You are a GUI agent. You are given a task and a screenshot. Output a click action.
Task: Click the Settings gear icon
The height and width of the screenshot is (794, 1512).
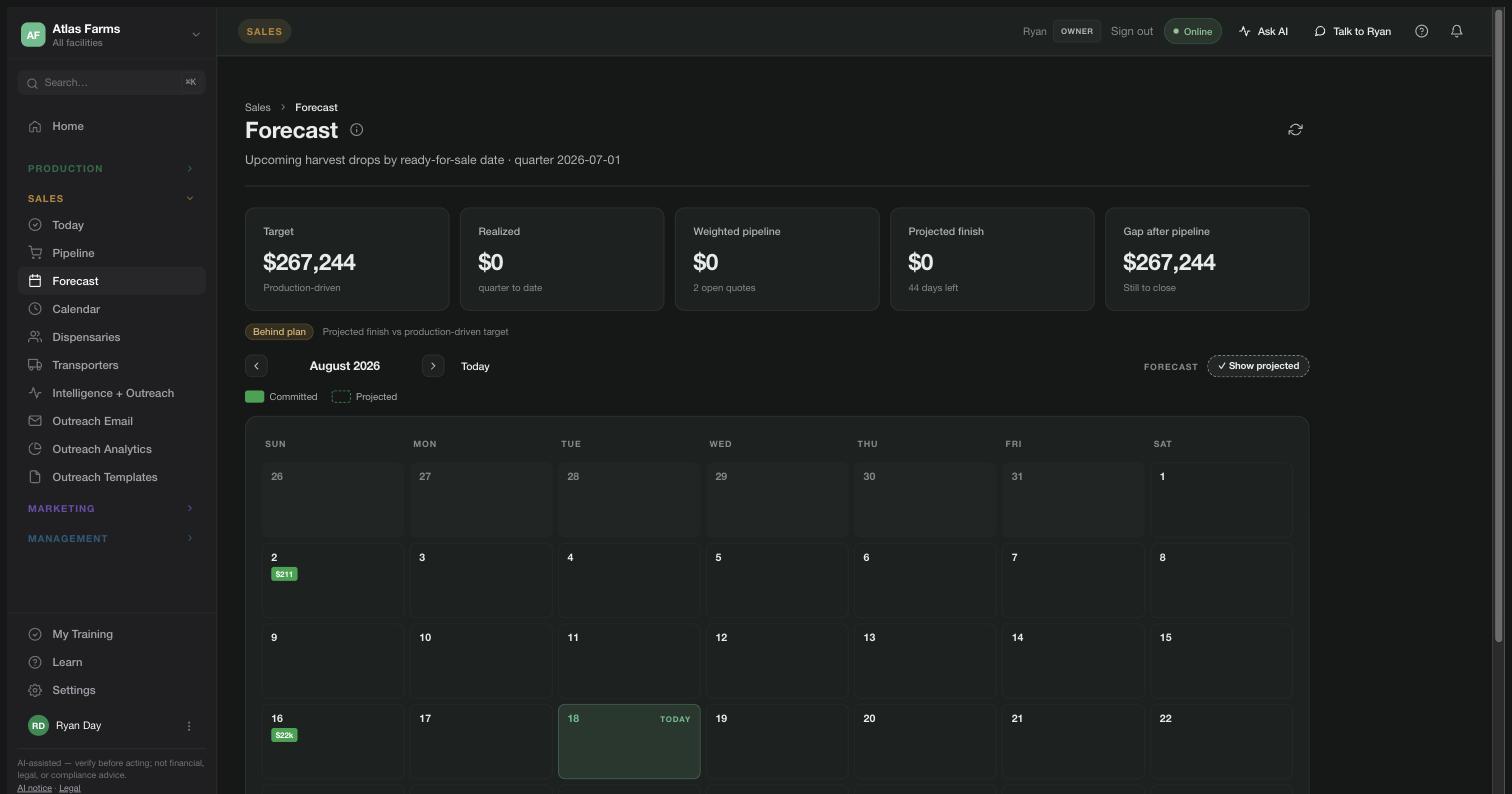pos(35,690)
